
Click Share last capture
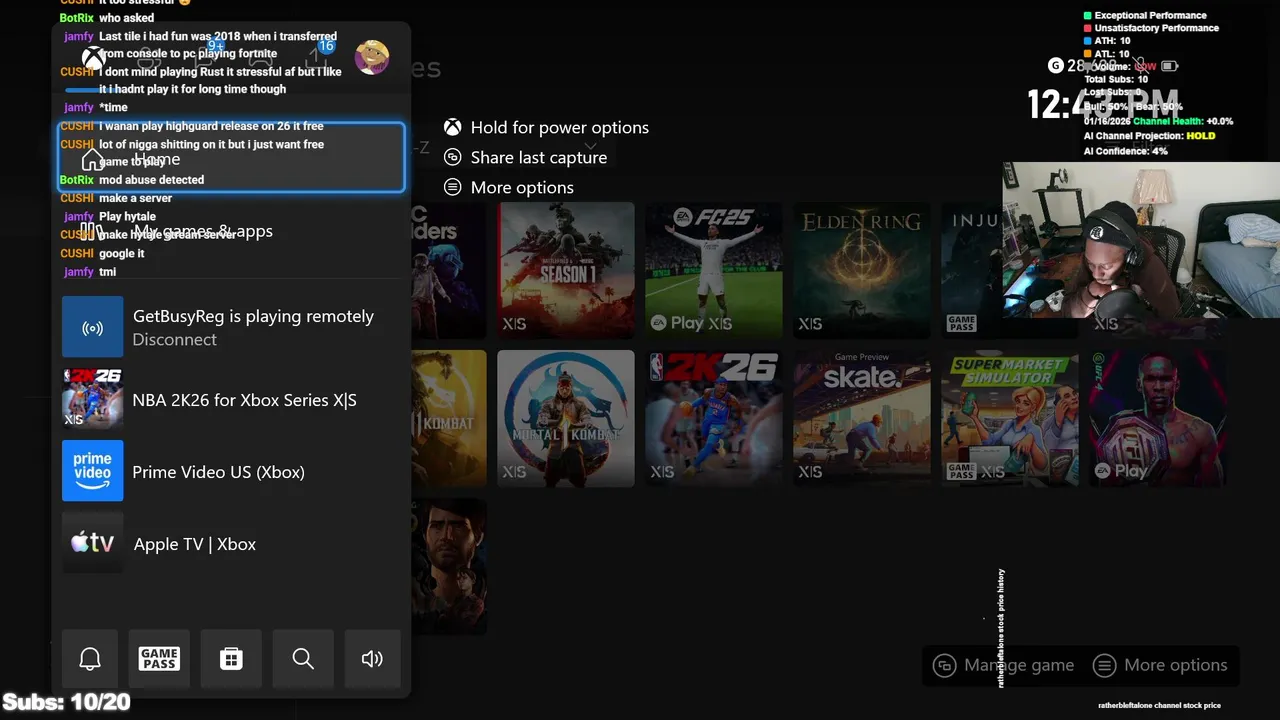click(x=538, y=157)
